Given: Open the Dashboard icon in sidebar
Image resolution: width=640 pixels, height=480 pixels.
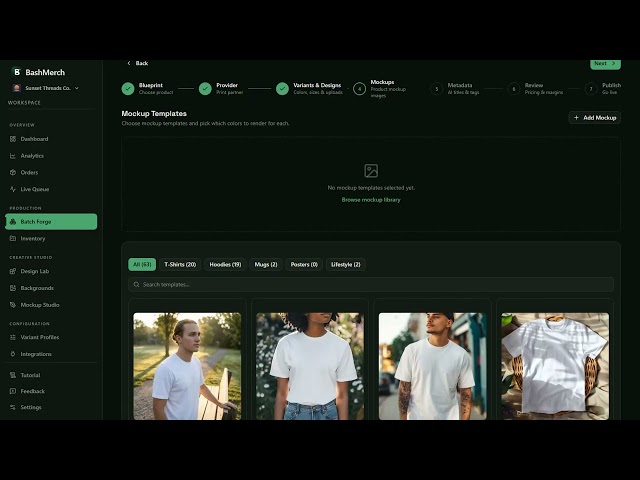Looking at the screenshot, I should pyautogui.click(x=13, y=139).
